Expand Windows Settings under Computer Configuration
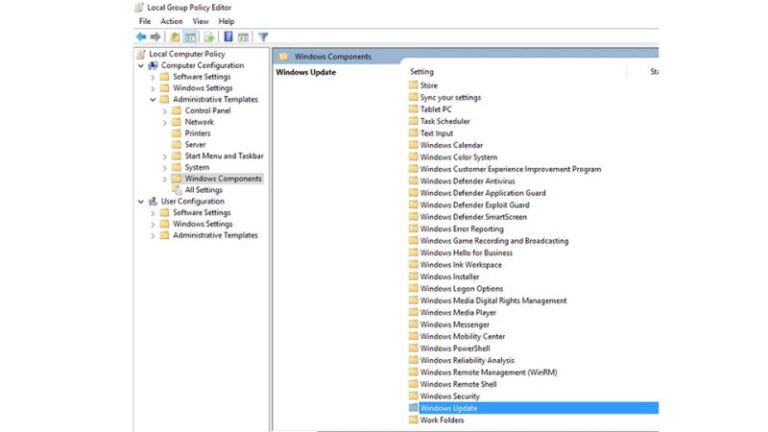The image size is (768, 432). click(153, 89)
